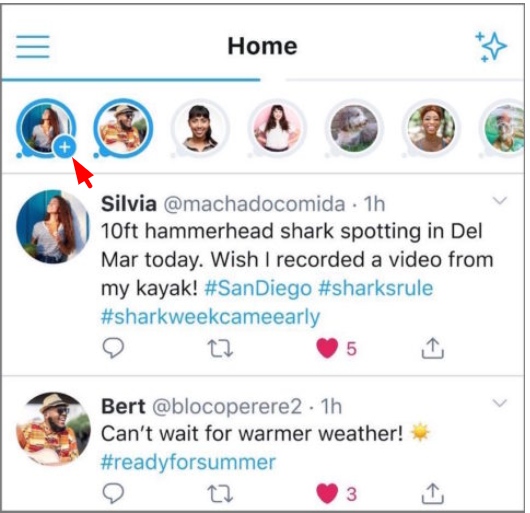Open the hamburger navigation menu
The width and height of the screenshot is (530, 513).
pyautogui.click(x=33, y=46)
